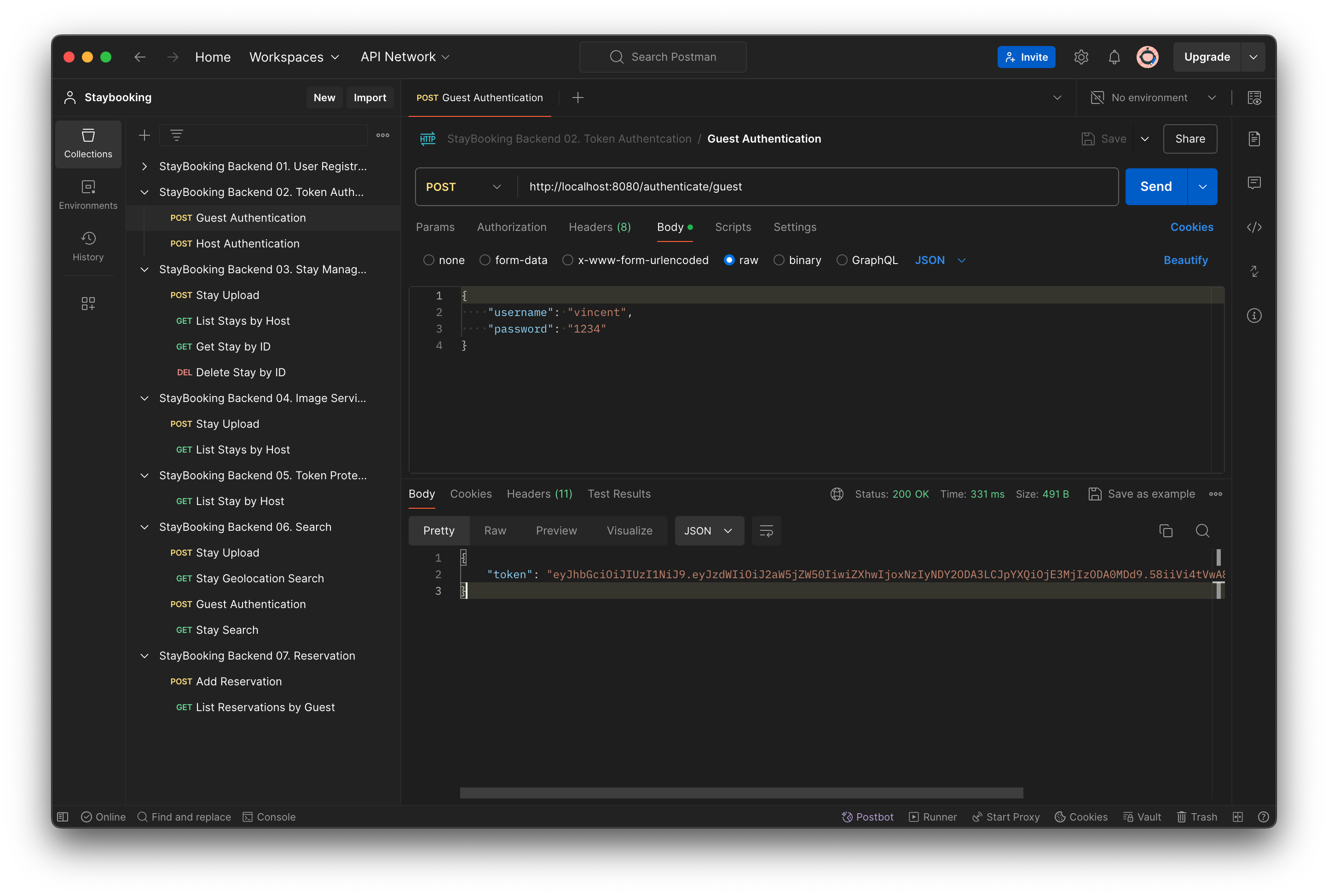
Task: Copy the response body
Action: click(1166, 530)
